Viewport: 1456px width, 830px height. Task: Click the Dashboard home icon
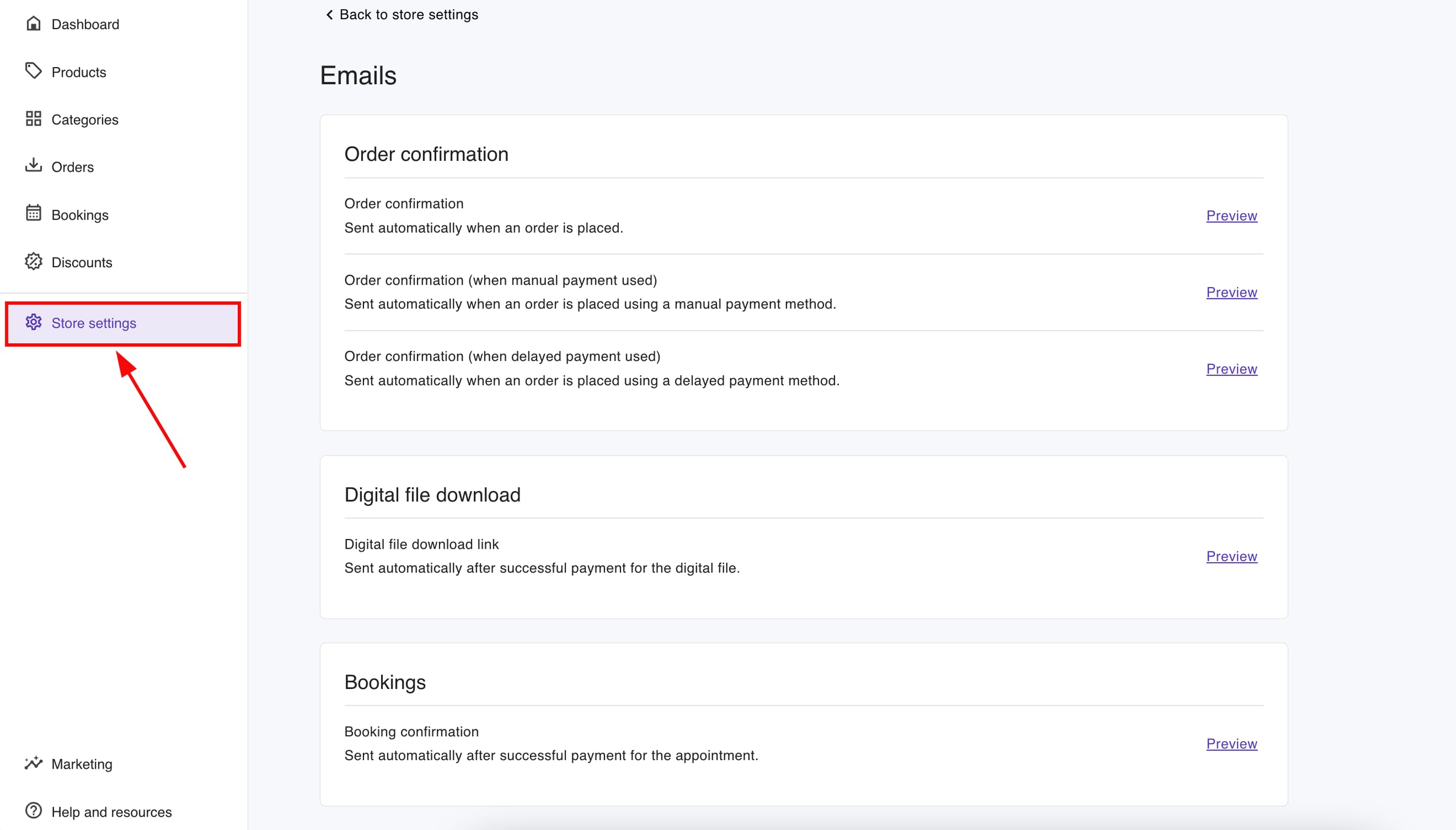pyautogui.click(x=33, y=23)
